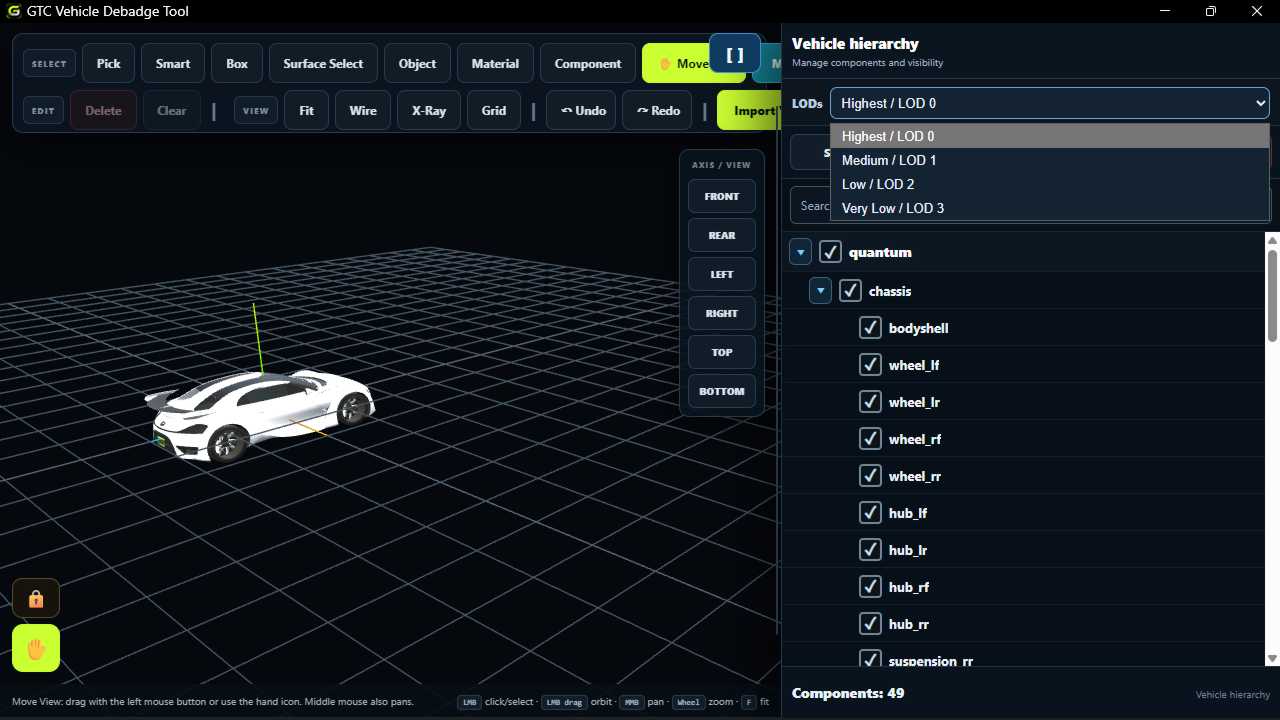Click the brackets panel toggle icon
Screen dimensions: 1280x720
pos(735,54)
